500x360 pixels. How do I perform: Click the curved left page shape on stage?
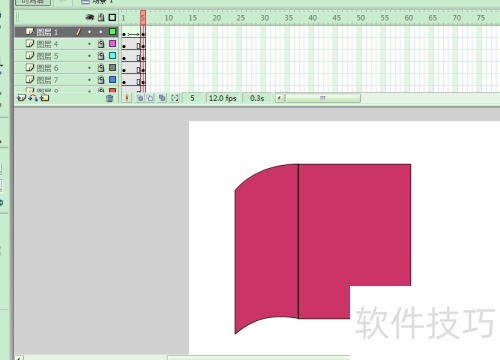point(266,248)
